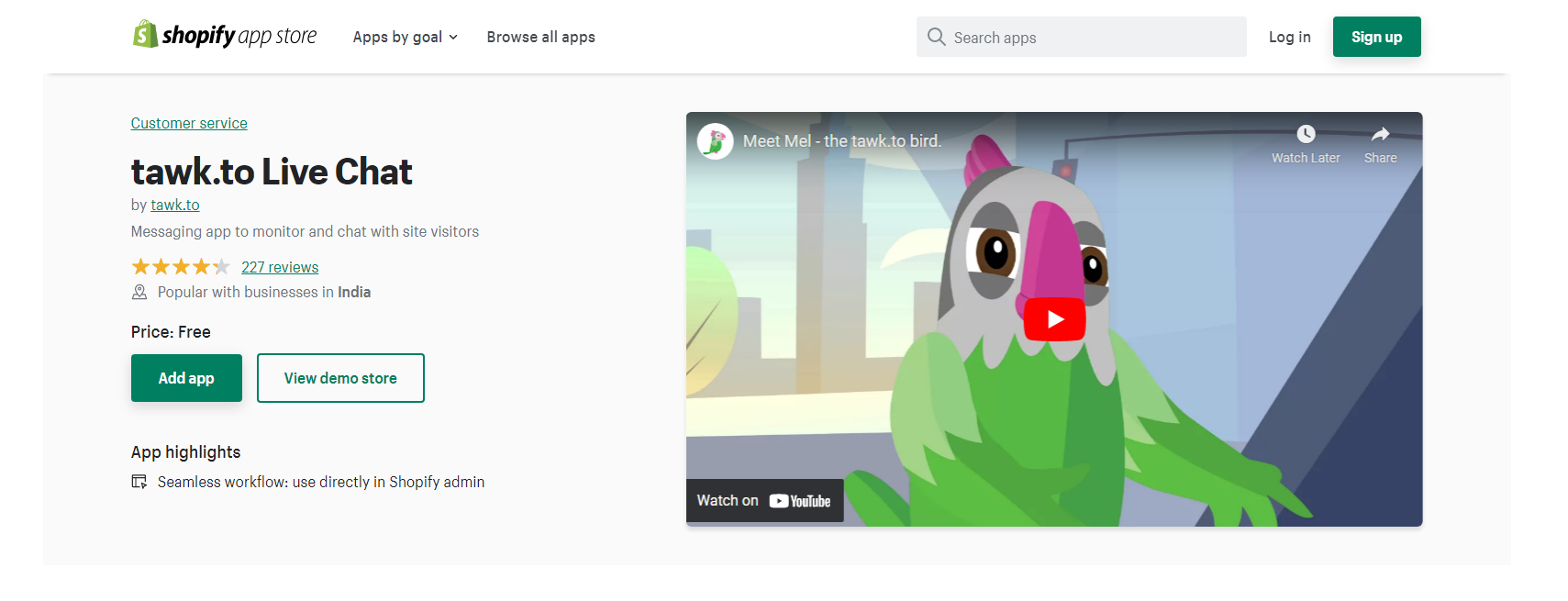
Task: Click the 'tawk.to Live Chat' heading
Action: click(272, 172)
